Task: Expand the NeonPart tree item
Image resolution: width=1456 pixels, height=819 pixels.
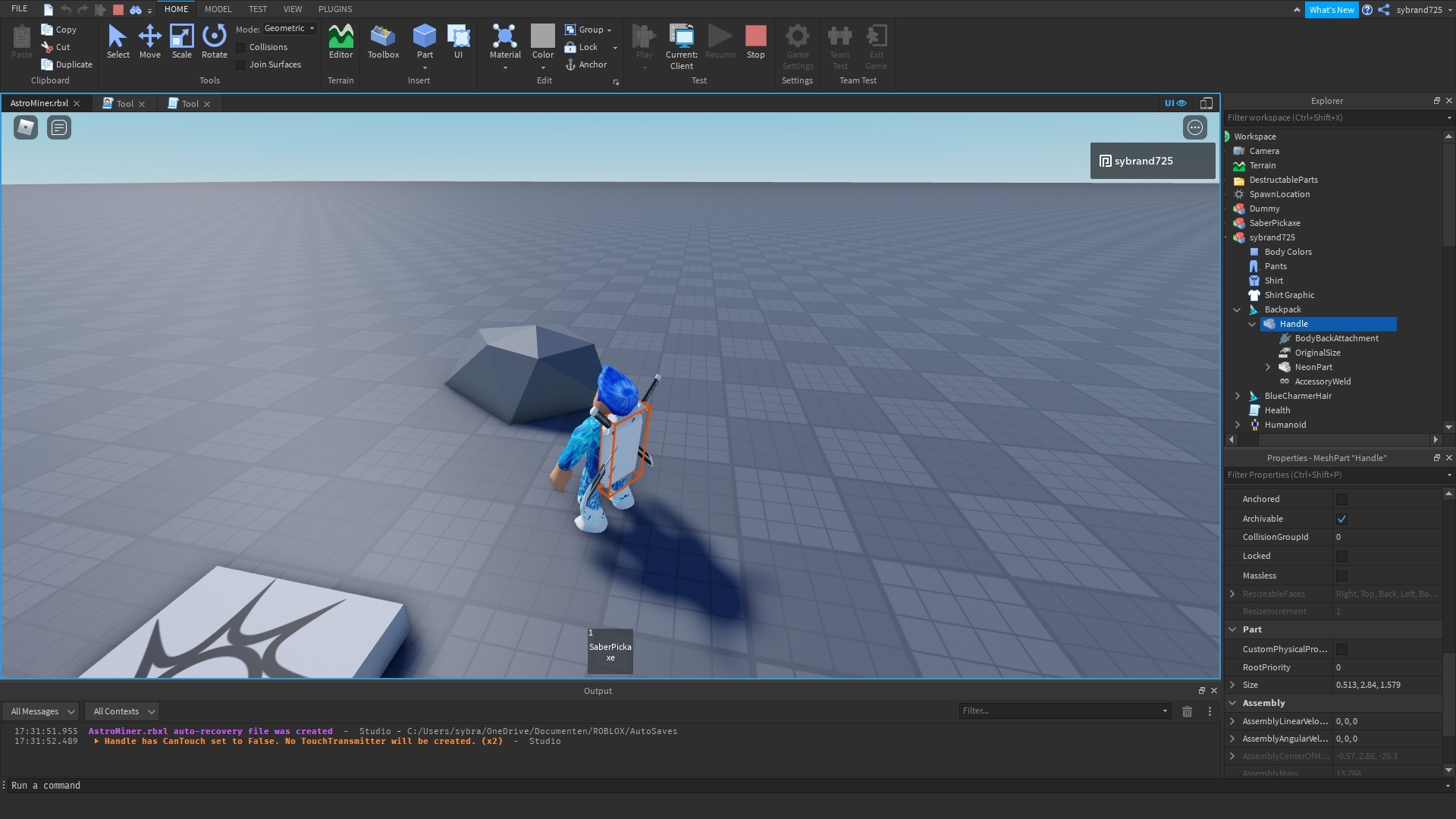Action: pos(1267,367)
